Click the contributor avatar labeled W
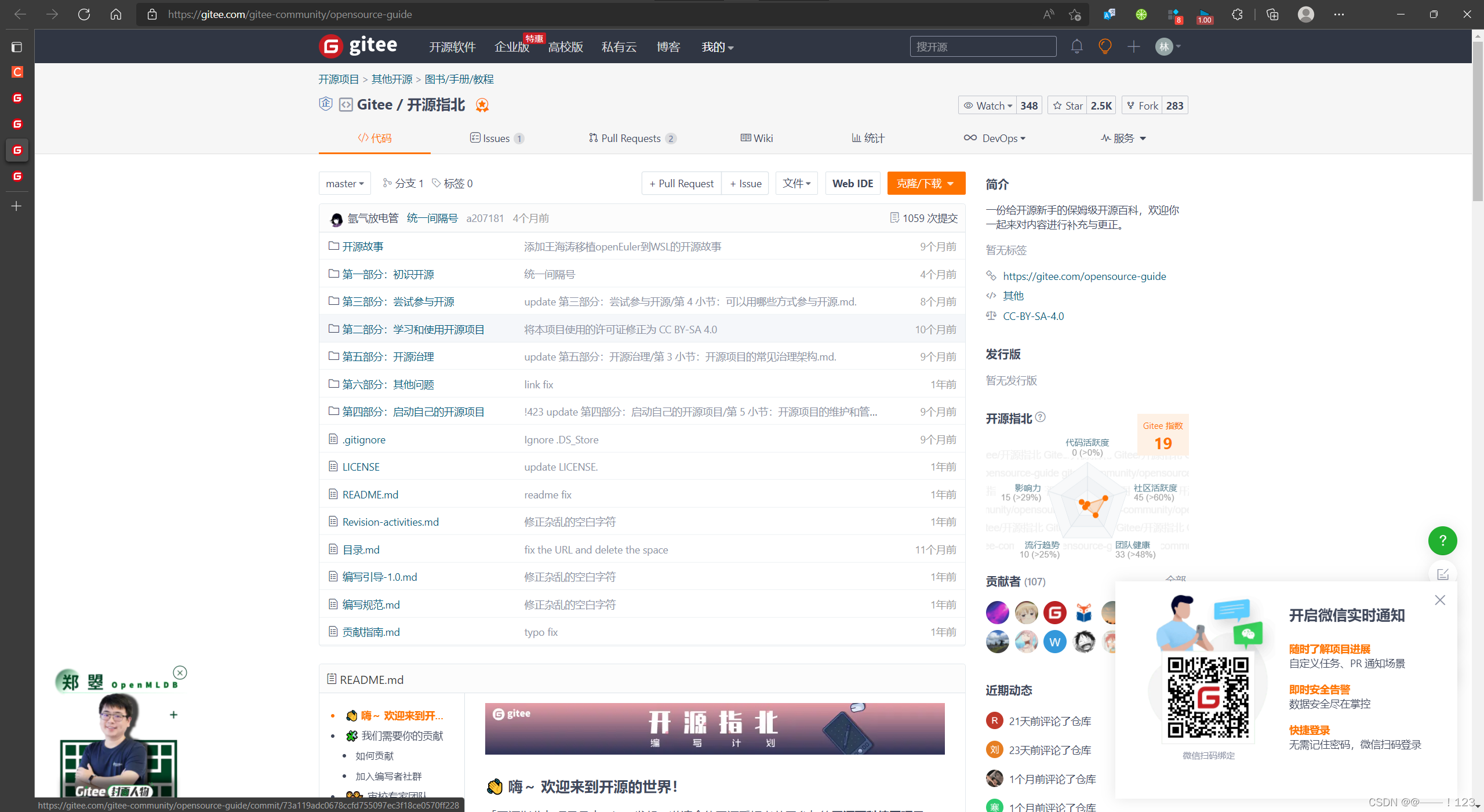This screenshot has height=812, width=1484. pyautogui.click(x=1054, y=642)
